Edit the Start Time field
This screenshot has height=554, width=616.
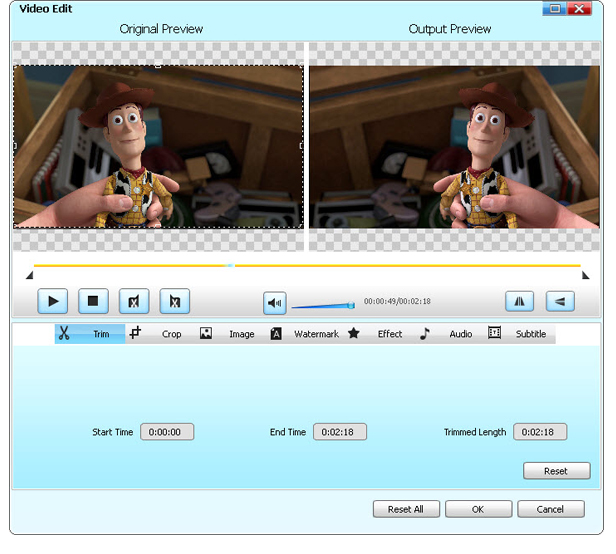(x=167, y=432)
